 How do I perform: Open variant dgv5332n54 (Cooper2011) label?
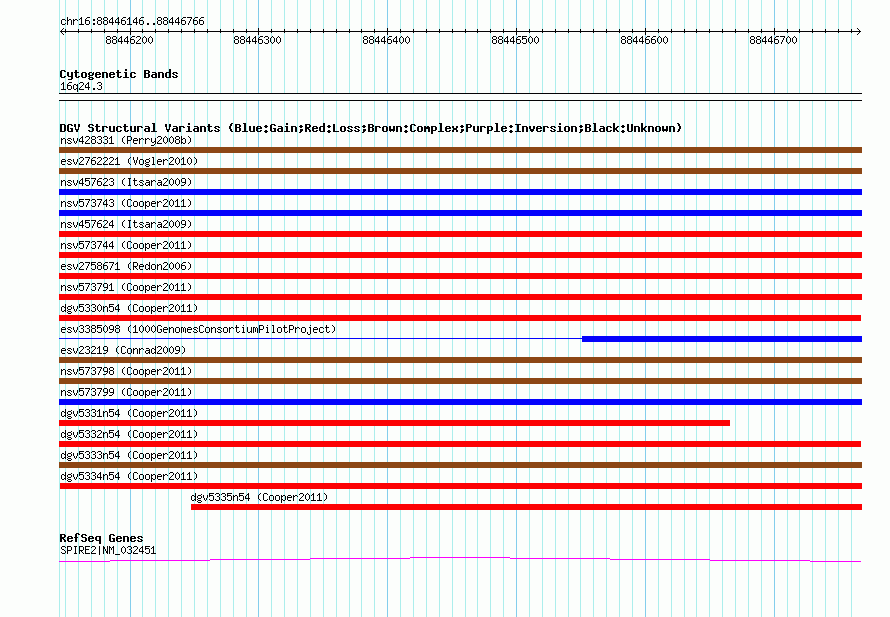(x=129, y=434)
